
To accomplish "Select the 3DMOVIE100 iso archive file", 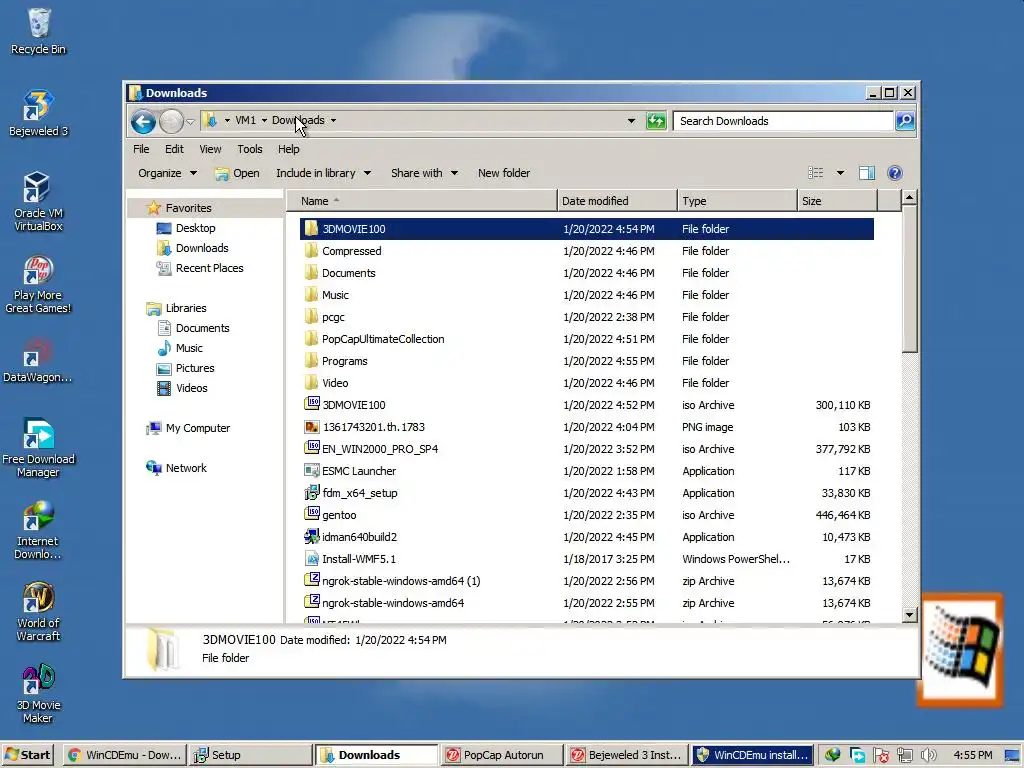I will (586, 405).
